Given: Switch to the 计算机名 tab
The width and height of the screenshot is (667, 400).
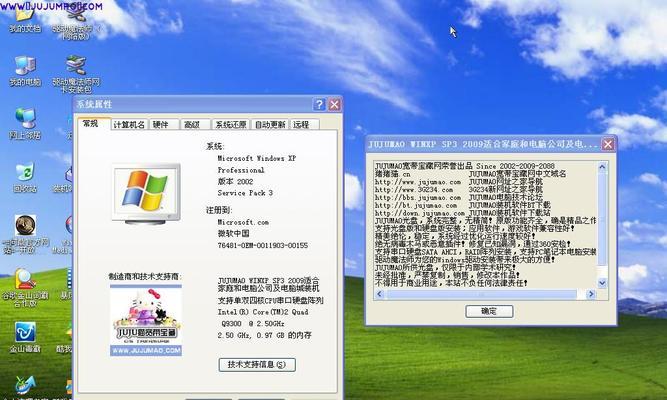Looking at the screenshot, I should 129,124.
